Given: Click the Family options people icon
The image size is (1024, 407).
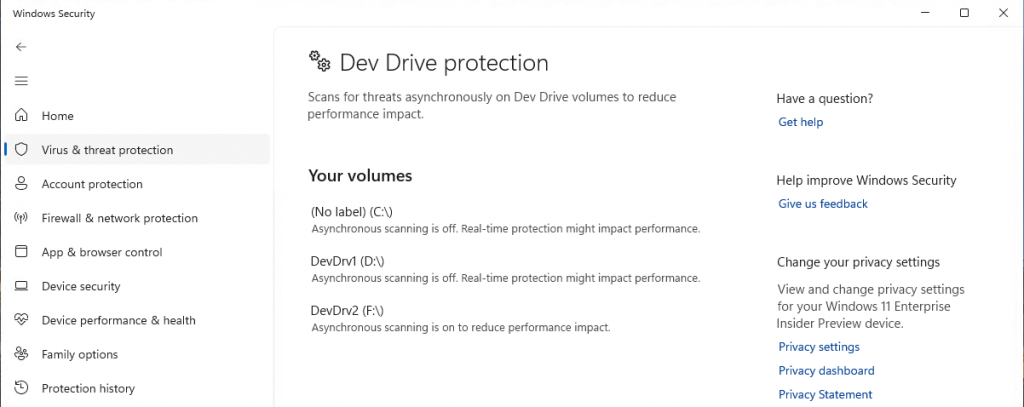Looking at the screenshot, I should click(x=21, y=354).
